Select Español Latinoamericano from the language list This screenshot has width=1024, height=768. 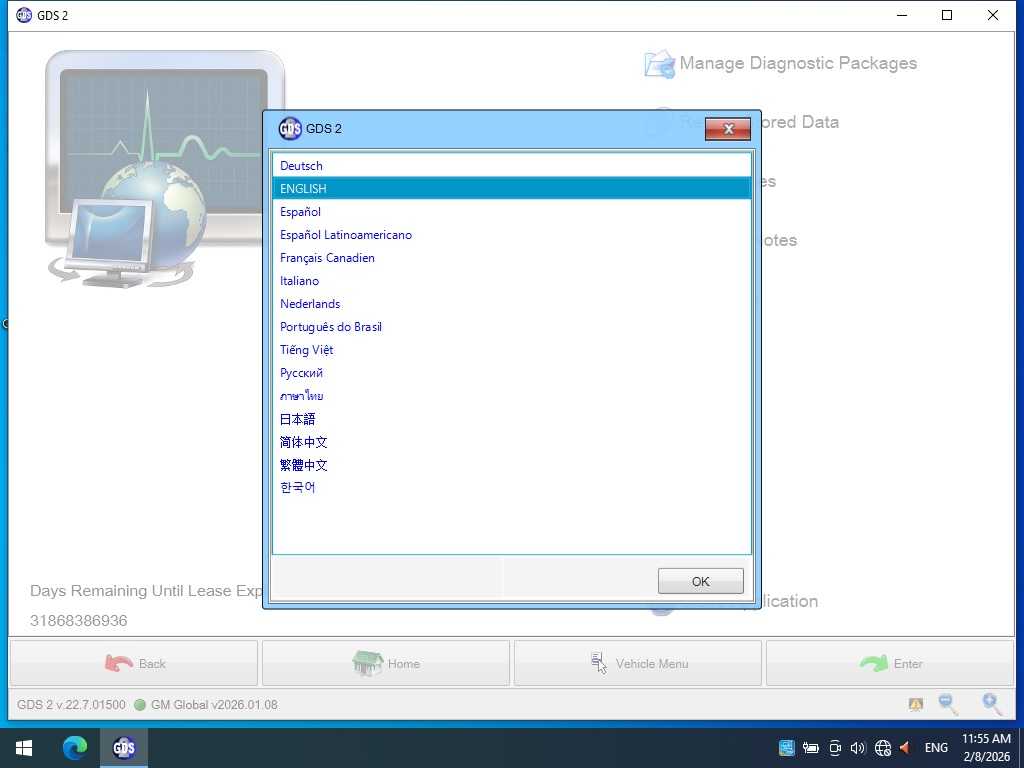tap(346, 235)
